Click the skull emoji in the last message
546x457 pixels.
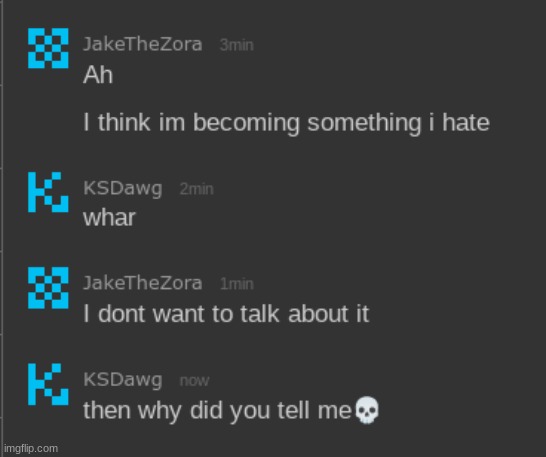click(x=367, y=410)
